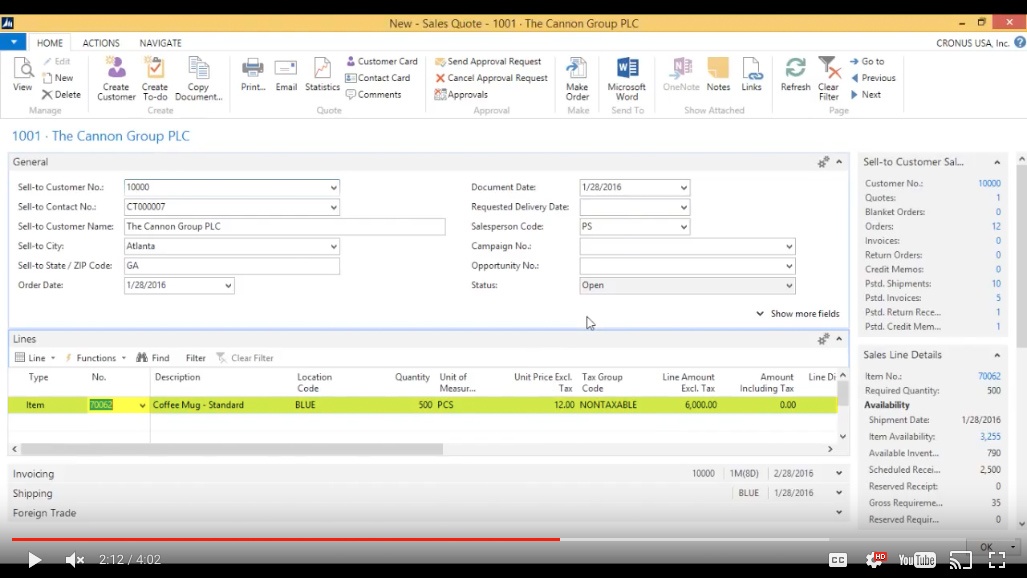This screenshot has height=578, width=1027.
Task: Send the quote to Microsoft Word
Action: (x=627, y=79)
